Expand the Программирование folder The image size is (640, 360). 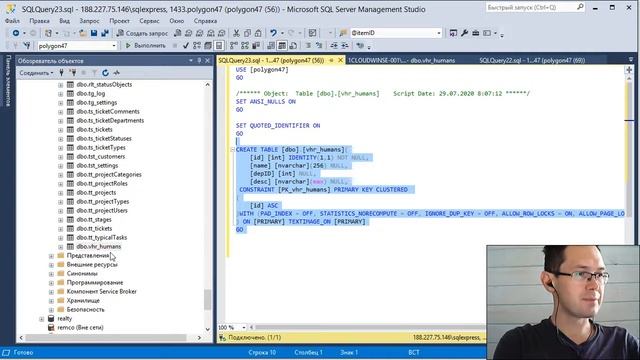(x=51, y=283)
